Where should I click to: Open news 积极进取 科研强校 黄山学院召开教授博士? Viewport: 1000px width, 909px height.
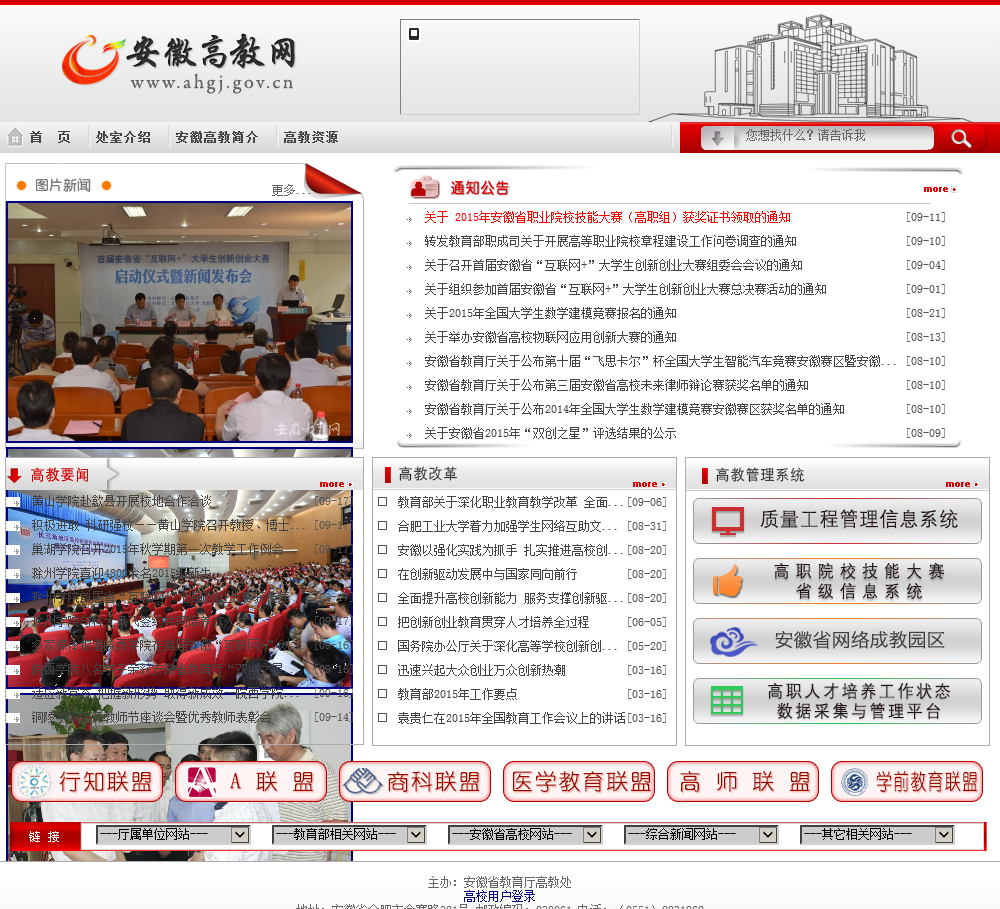168,526
